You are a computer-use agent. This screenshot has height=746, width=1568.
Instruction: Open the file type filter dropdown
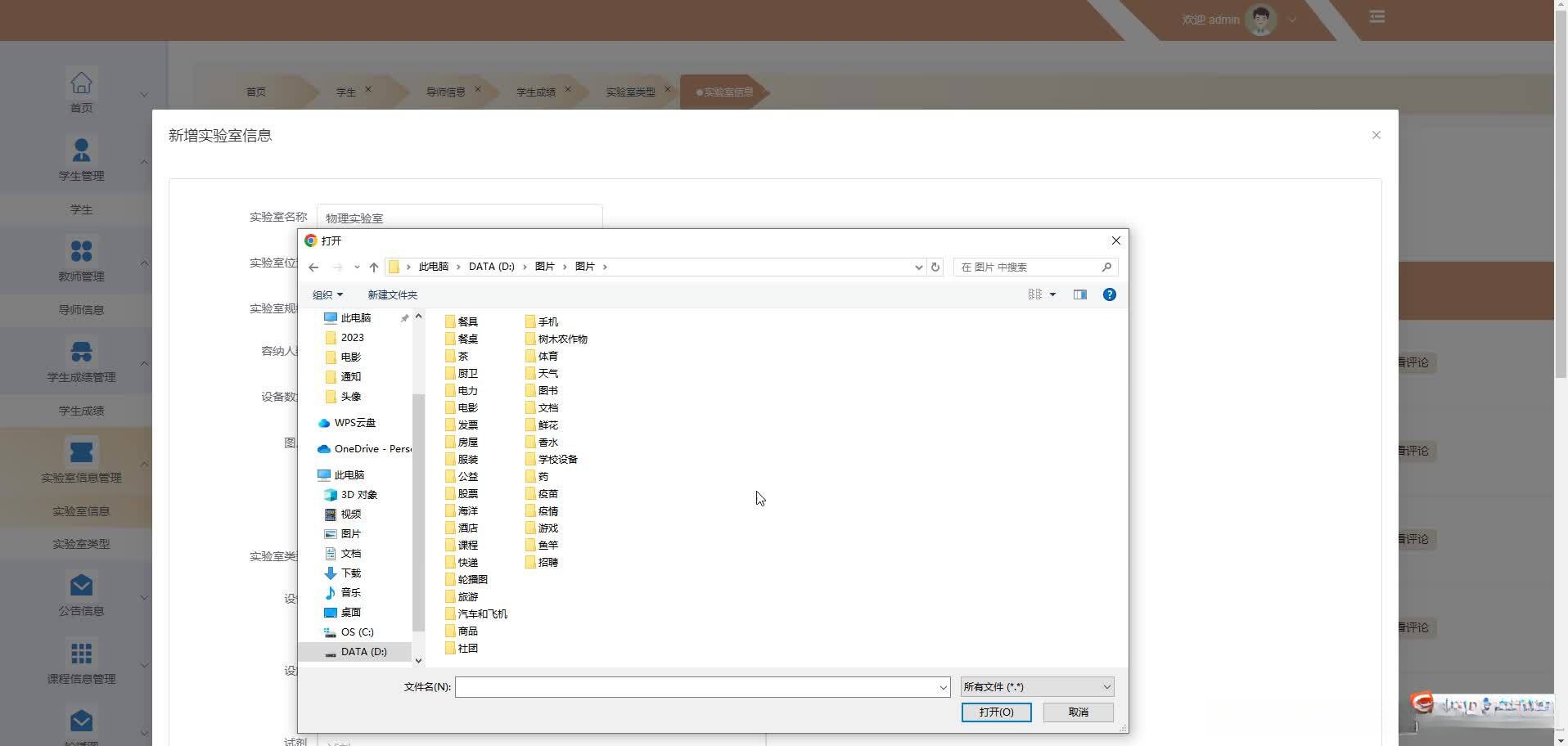(x=1037, y=687)
